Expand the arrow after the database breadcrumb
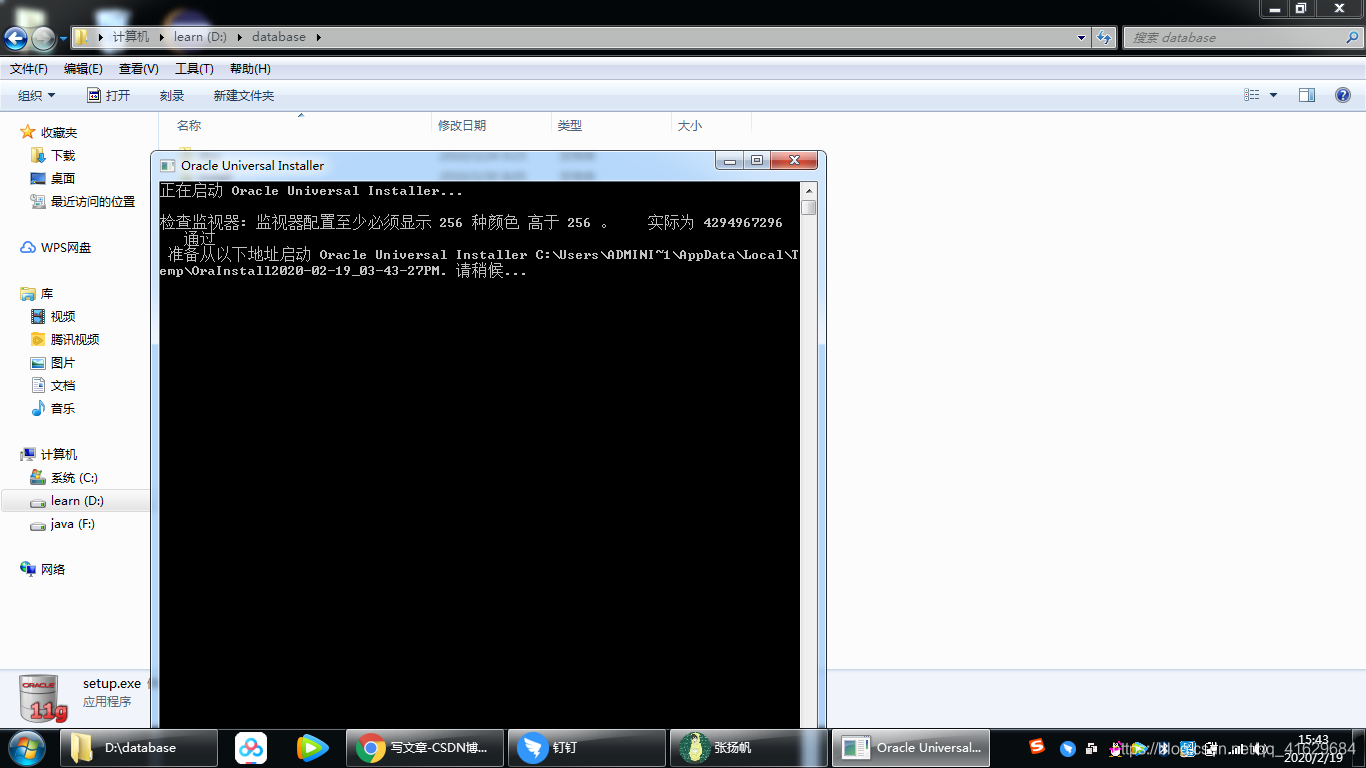Viewport: 1366px width, 768px height. point(319,37)
